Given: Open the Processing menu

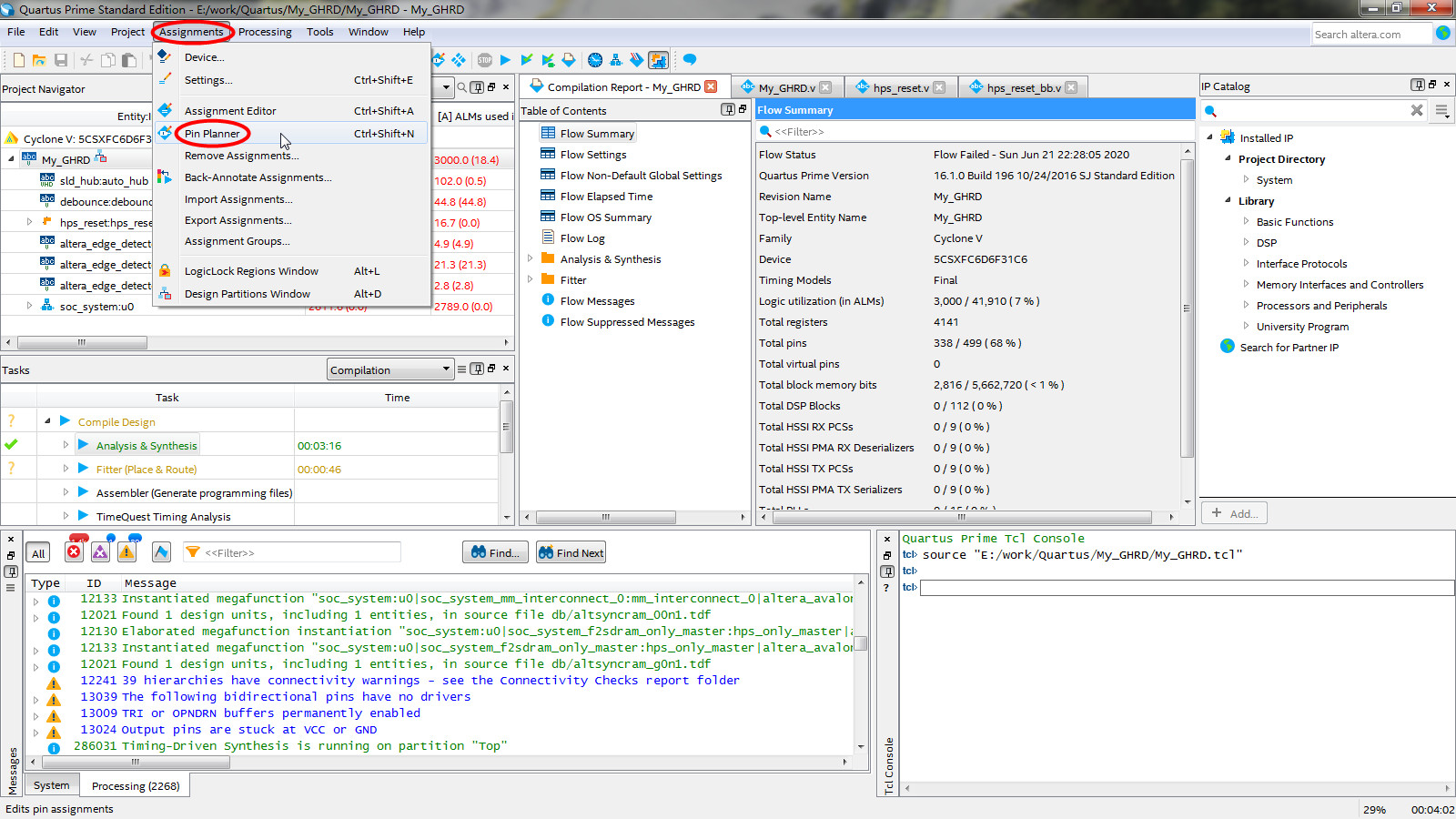Looking at the screenshot, I should point(265,32).
